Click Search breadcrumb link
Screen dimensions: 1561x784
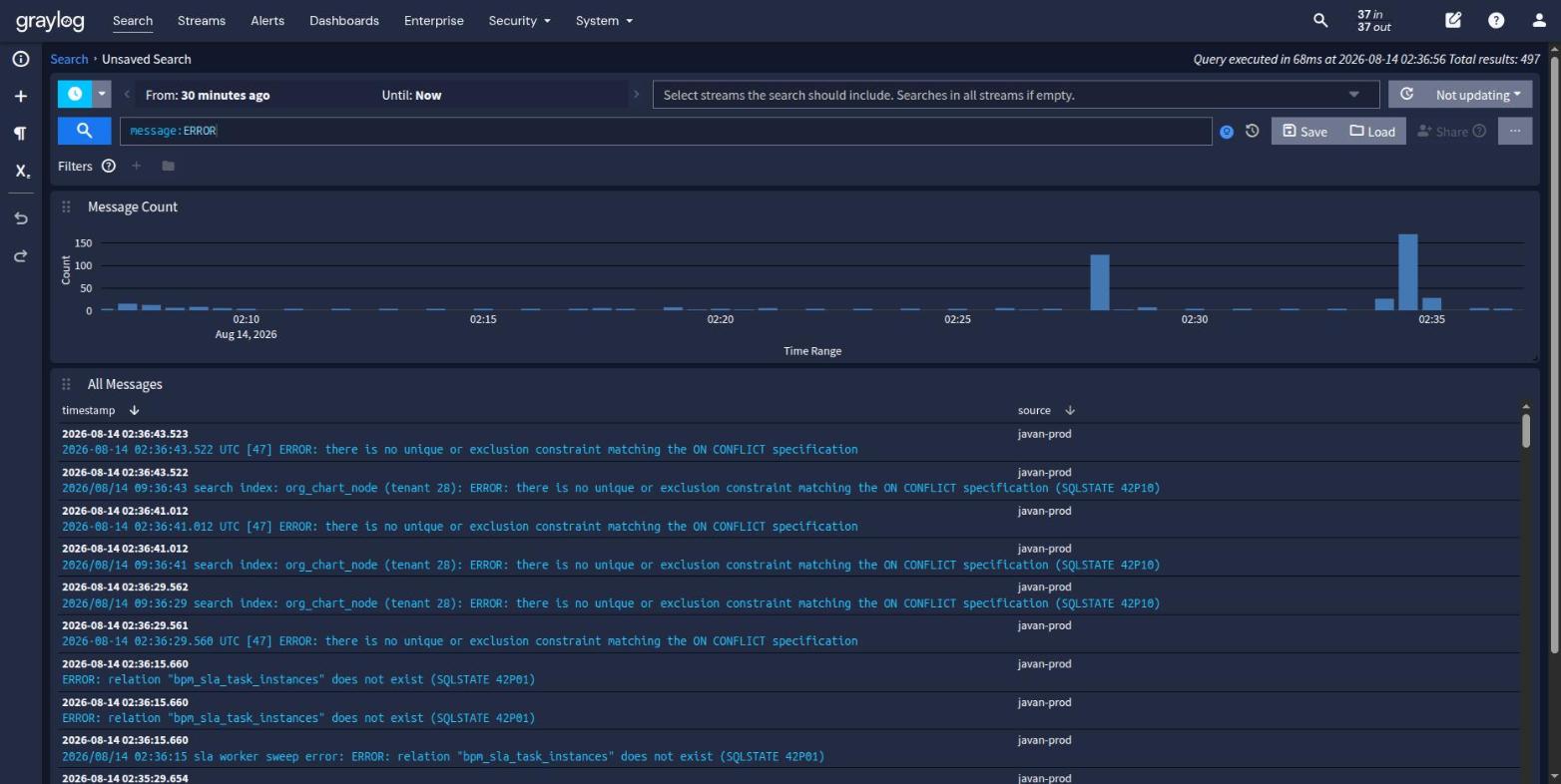click(x=69, y=59)
